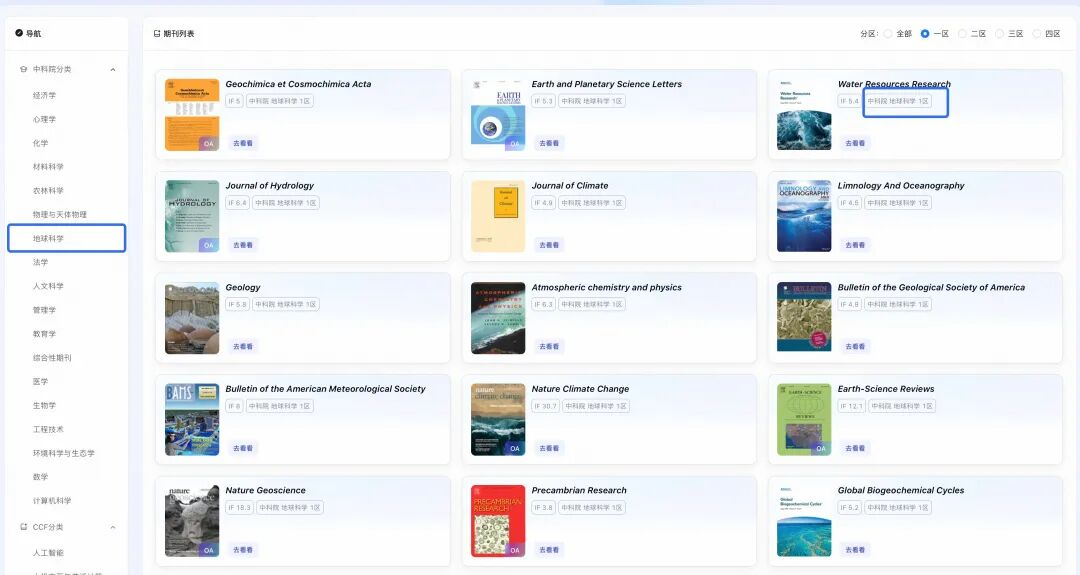1080x575 pixels.
Task: Open 物理与天体物理 category in sidebar
Action: (60, 214)
